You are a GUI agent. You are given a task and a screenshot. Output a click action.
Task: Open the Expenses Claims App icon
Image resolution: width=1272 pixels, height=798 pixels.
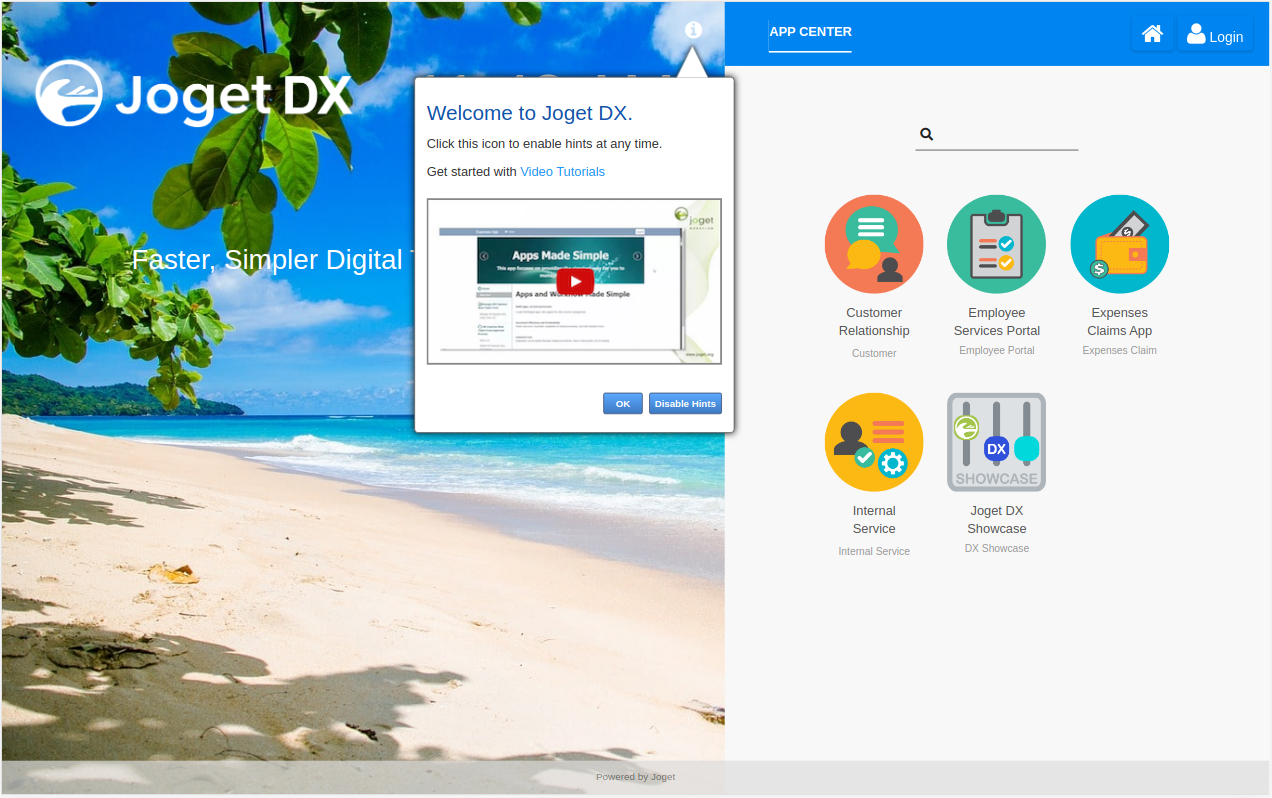point(1119,244)
